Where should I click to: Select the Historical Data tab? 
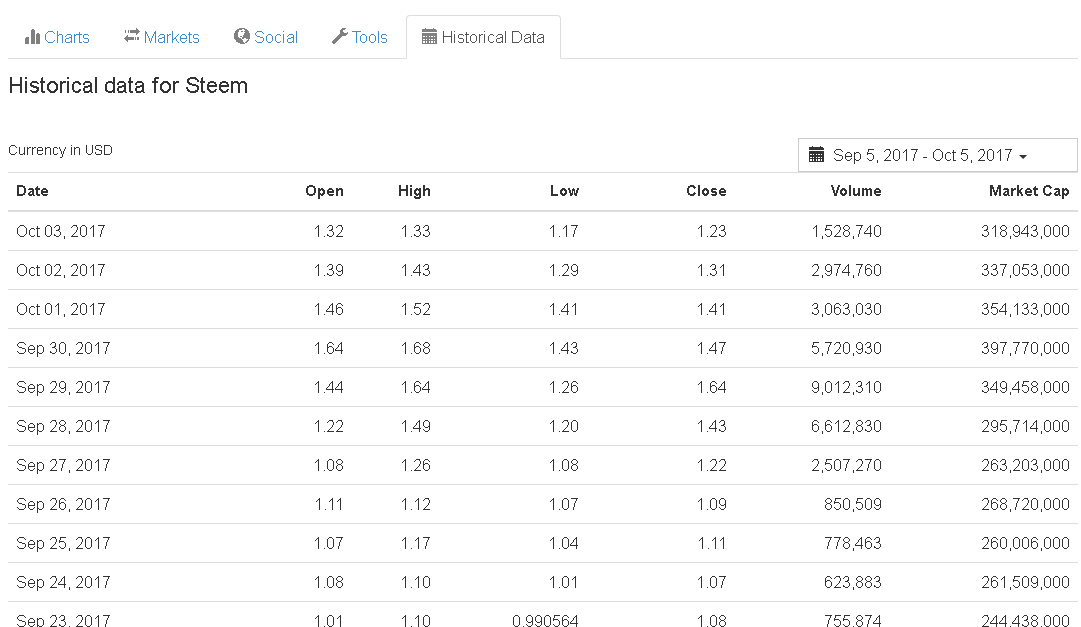tap(483, 37)
